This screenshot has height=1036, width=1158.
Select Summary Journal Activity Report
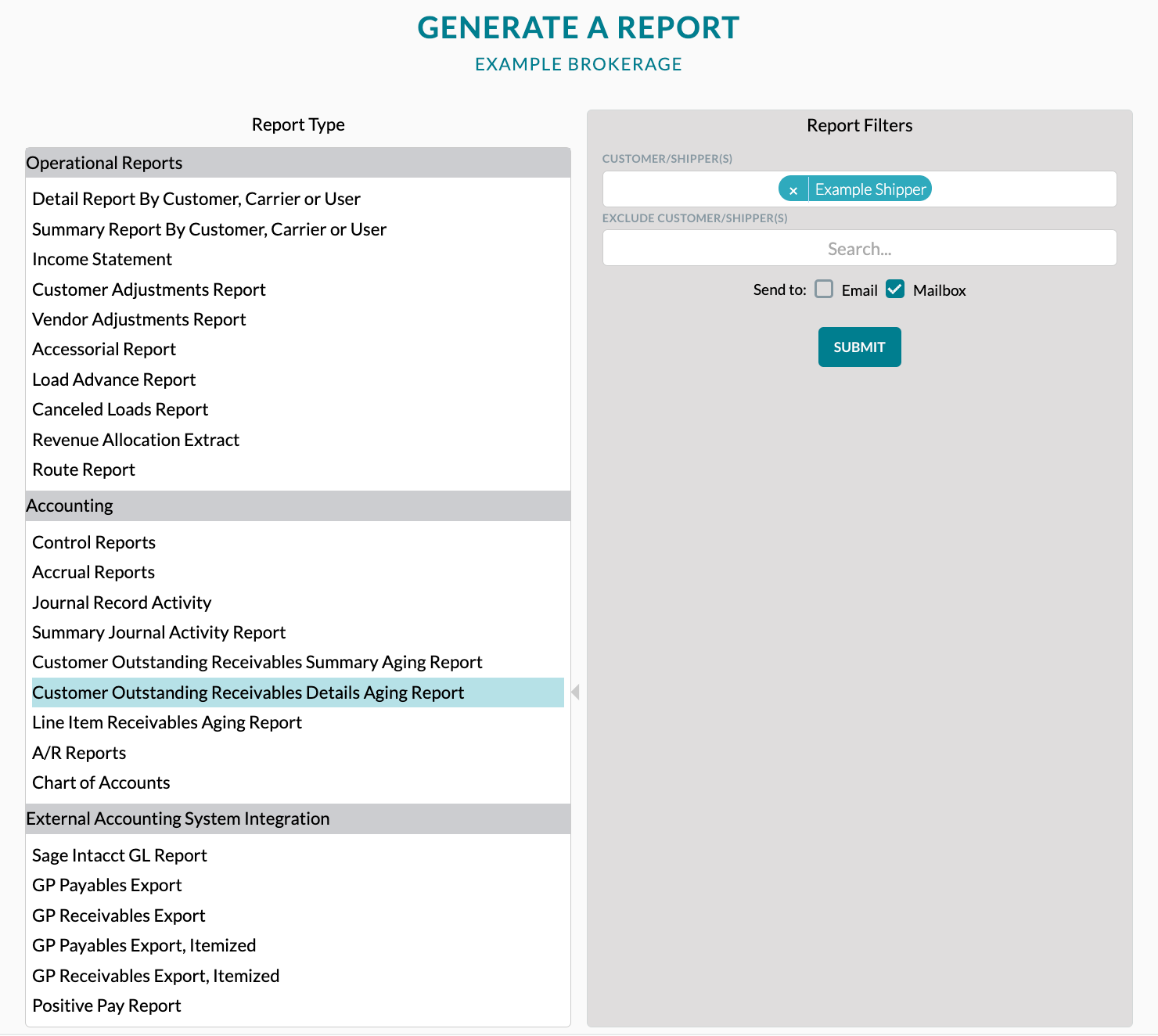159,632
